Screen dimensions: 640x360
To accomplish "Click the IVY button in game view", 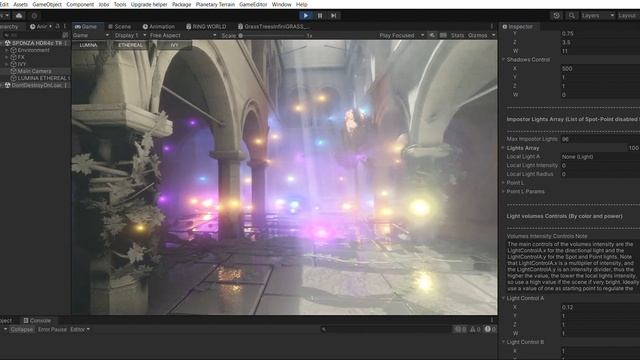I will (x=174, y=45).
